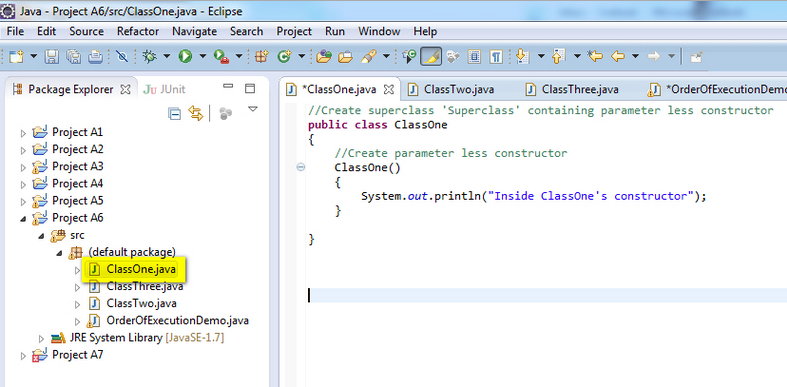The height and width of the screenshot is (387, 787).
Task: Open the New wizard dropdown arrow
Action: (34, 56)
